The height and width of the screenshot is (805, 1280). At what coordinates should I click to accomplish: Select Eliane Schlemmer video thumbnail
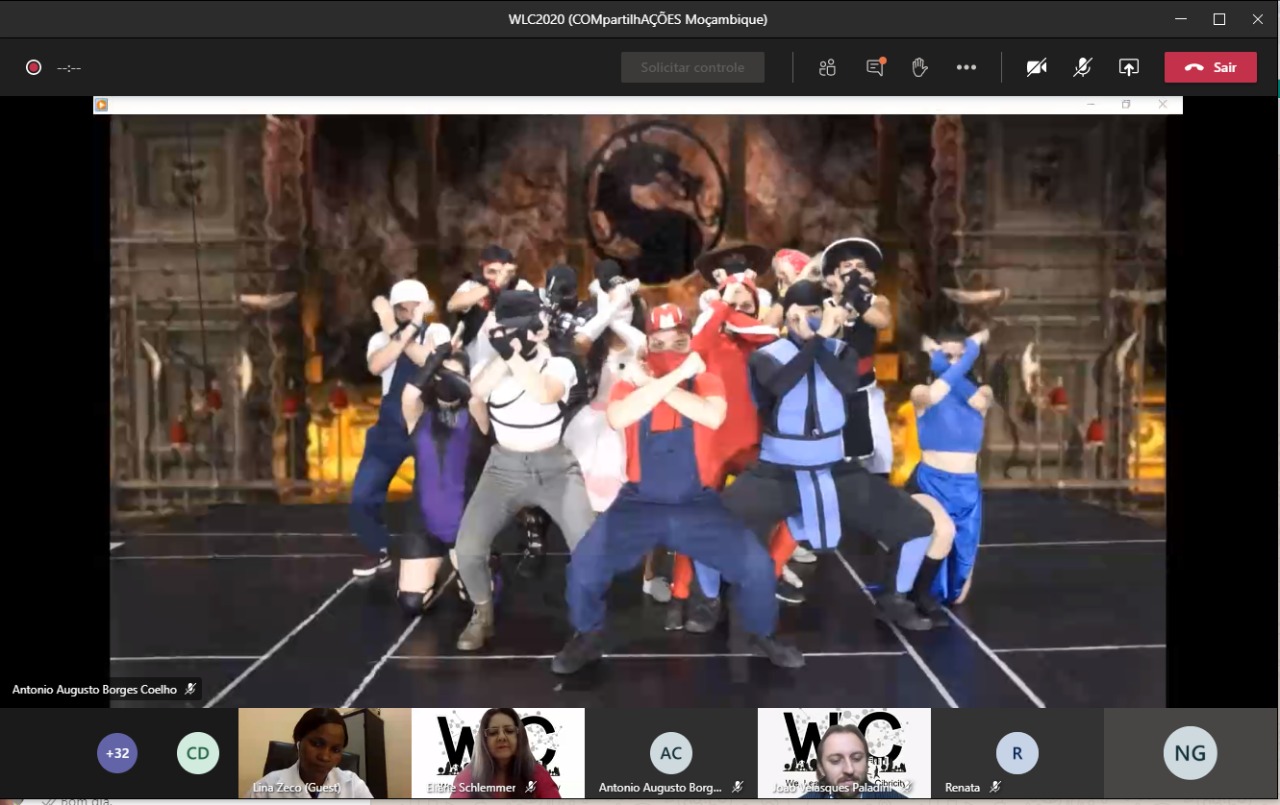(x=498, y=753)
